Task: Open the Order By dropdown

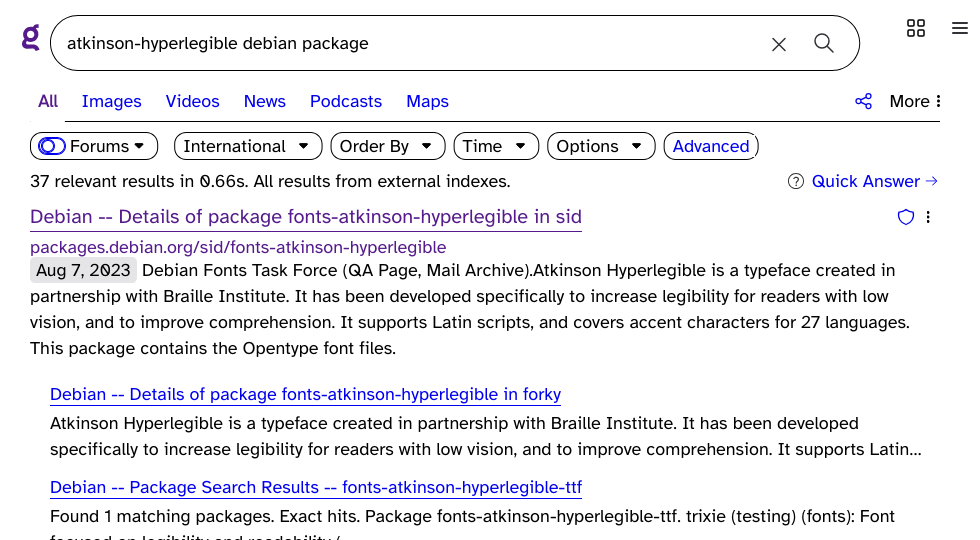Action: [x=388, y=146]
